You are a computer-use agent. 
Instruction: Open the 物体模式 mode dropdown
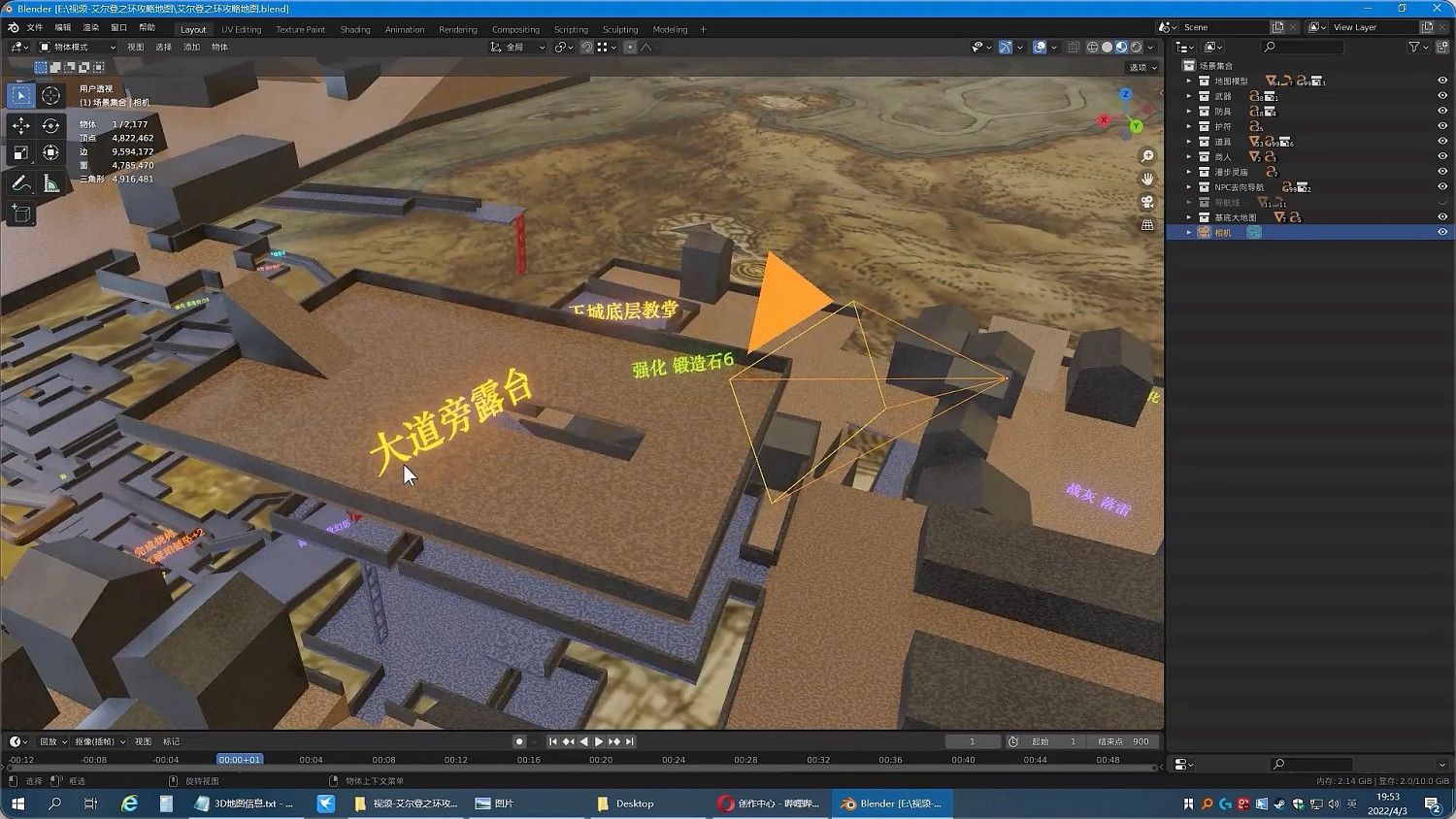(78, 47)
